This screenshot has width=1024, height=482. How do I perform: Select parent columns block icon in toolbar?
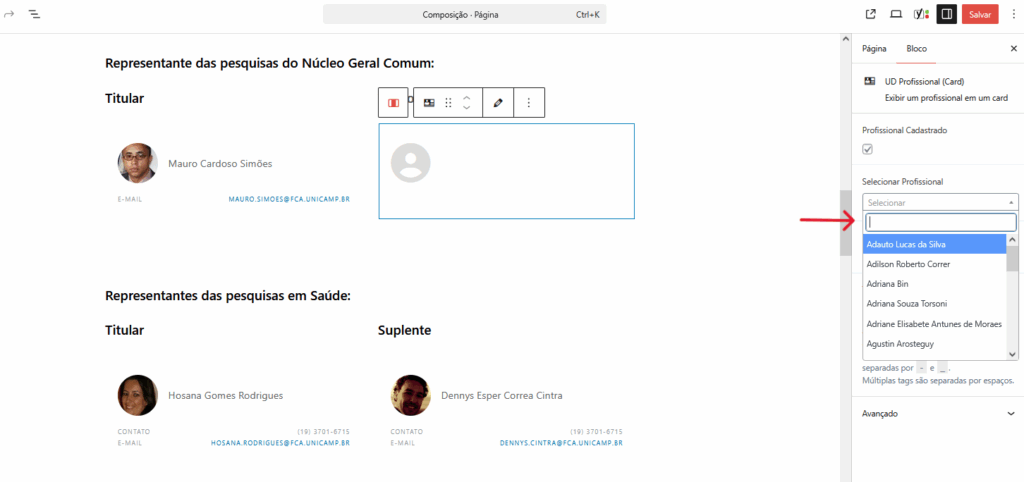(x=394, y=102)
